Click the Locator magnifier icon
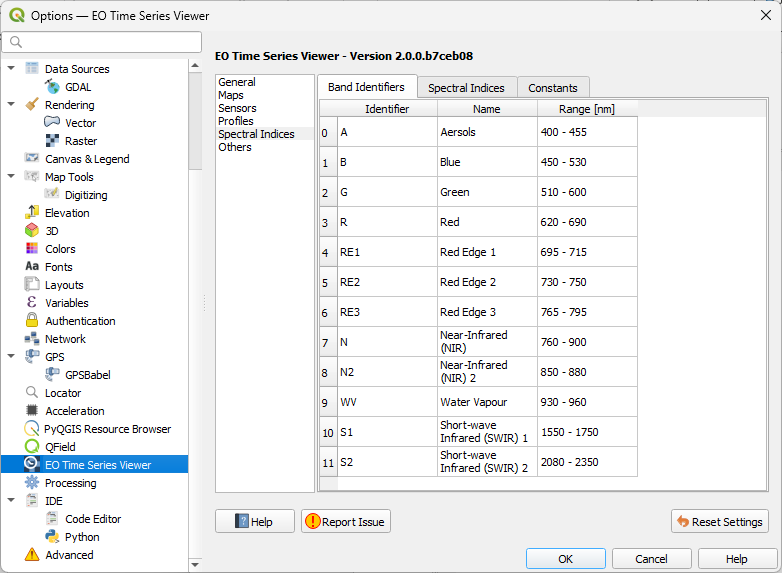 (32, 392)
